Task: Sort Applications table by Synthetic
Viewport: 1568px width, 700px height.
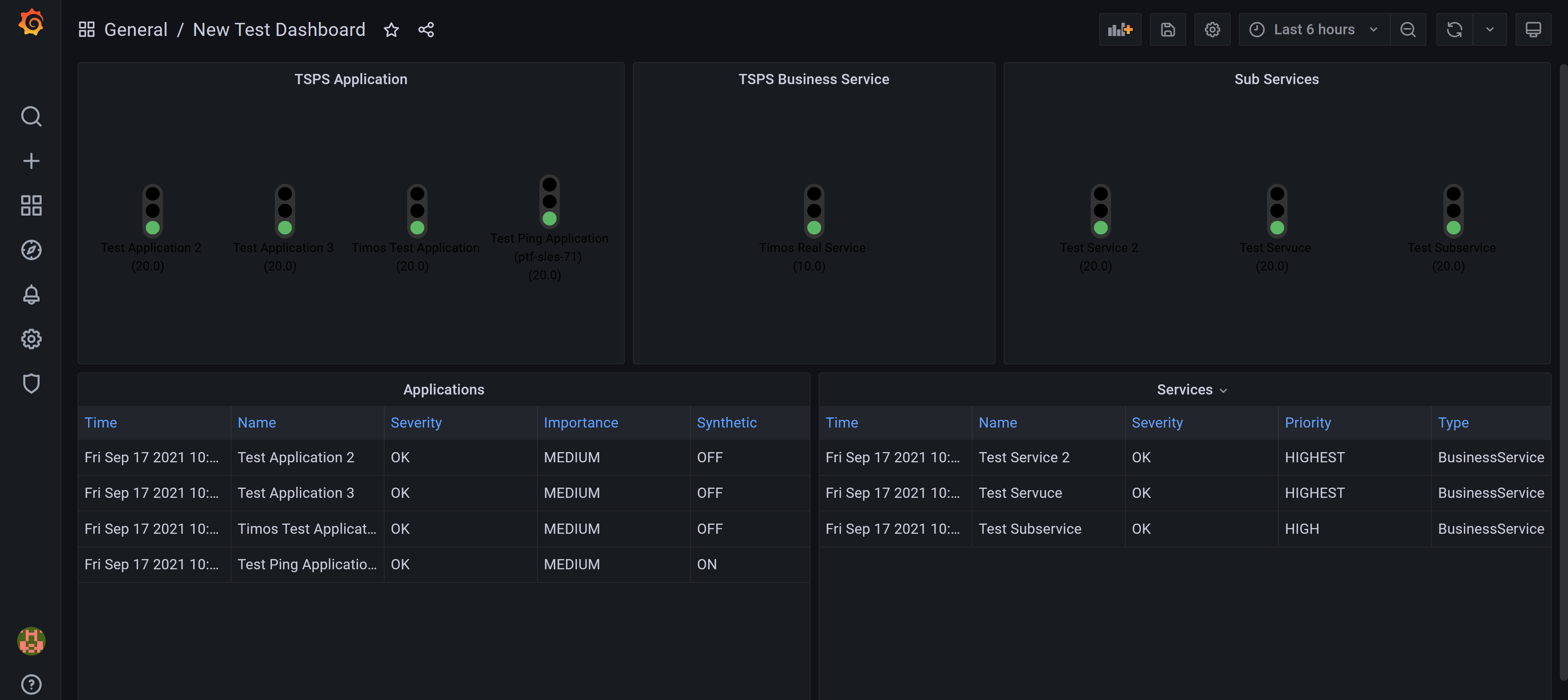Action: click(727, 422)
